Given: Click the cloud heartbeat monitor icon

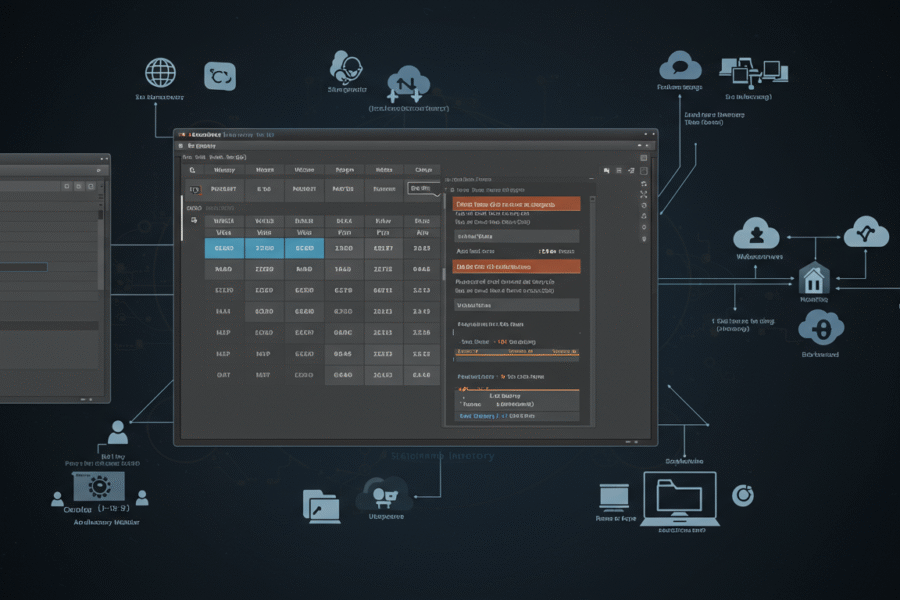Looking at the screenshot, I should (x=866, y=235).
